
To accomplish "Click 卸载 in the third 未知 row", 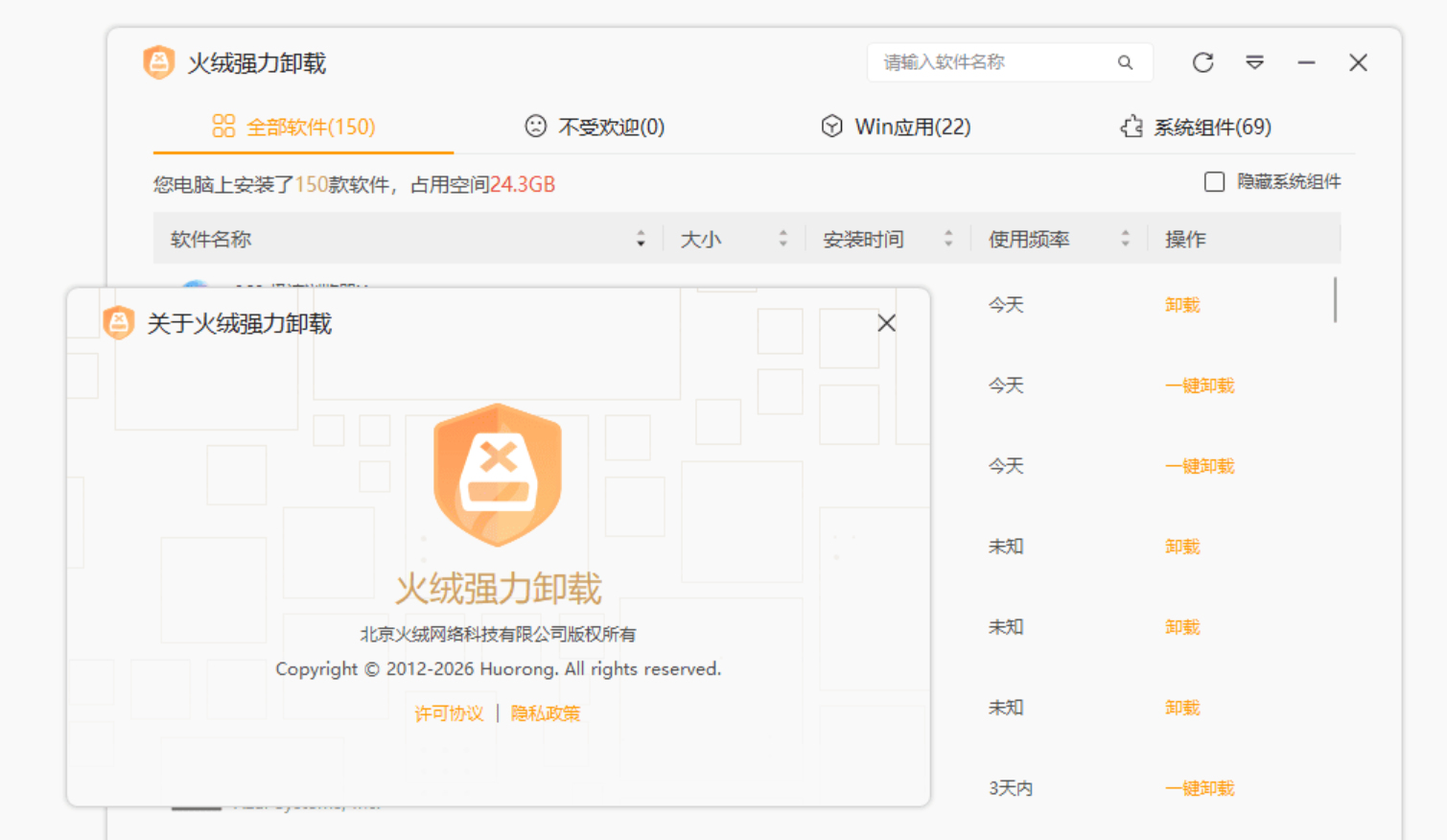I will 1182,708.
